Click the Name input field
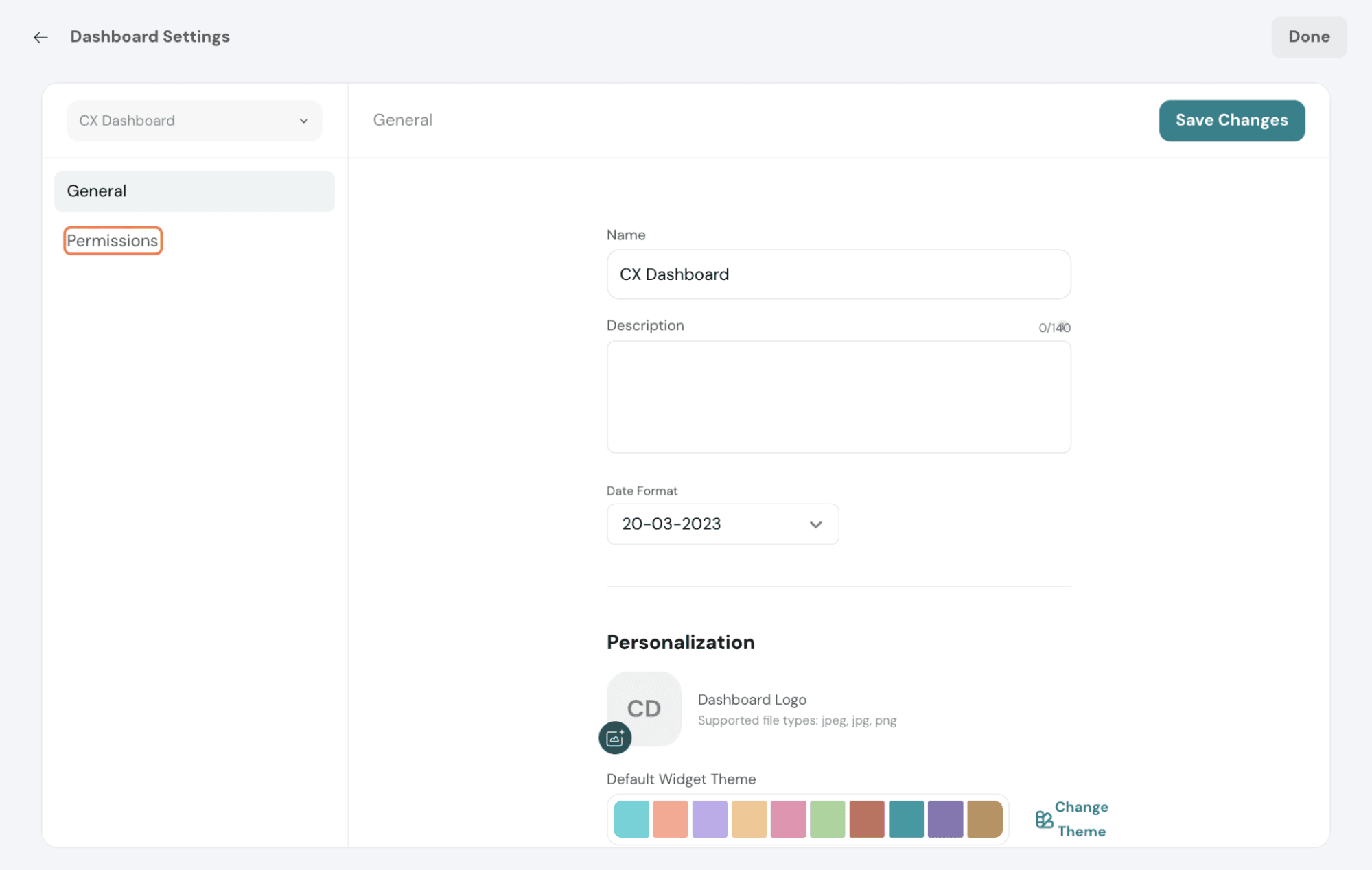Viewport: 1372px width, 870px height. tap(838, 274)
